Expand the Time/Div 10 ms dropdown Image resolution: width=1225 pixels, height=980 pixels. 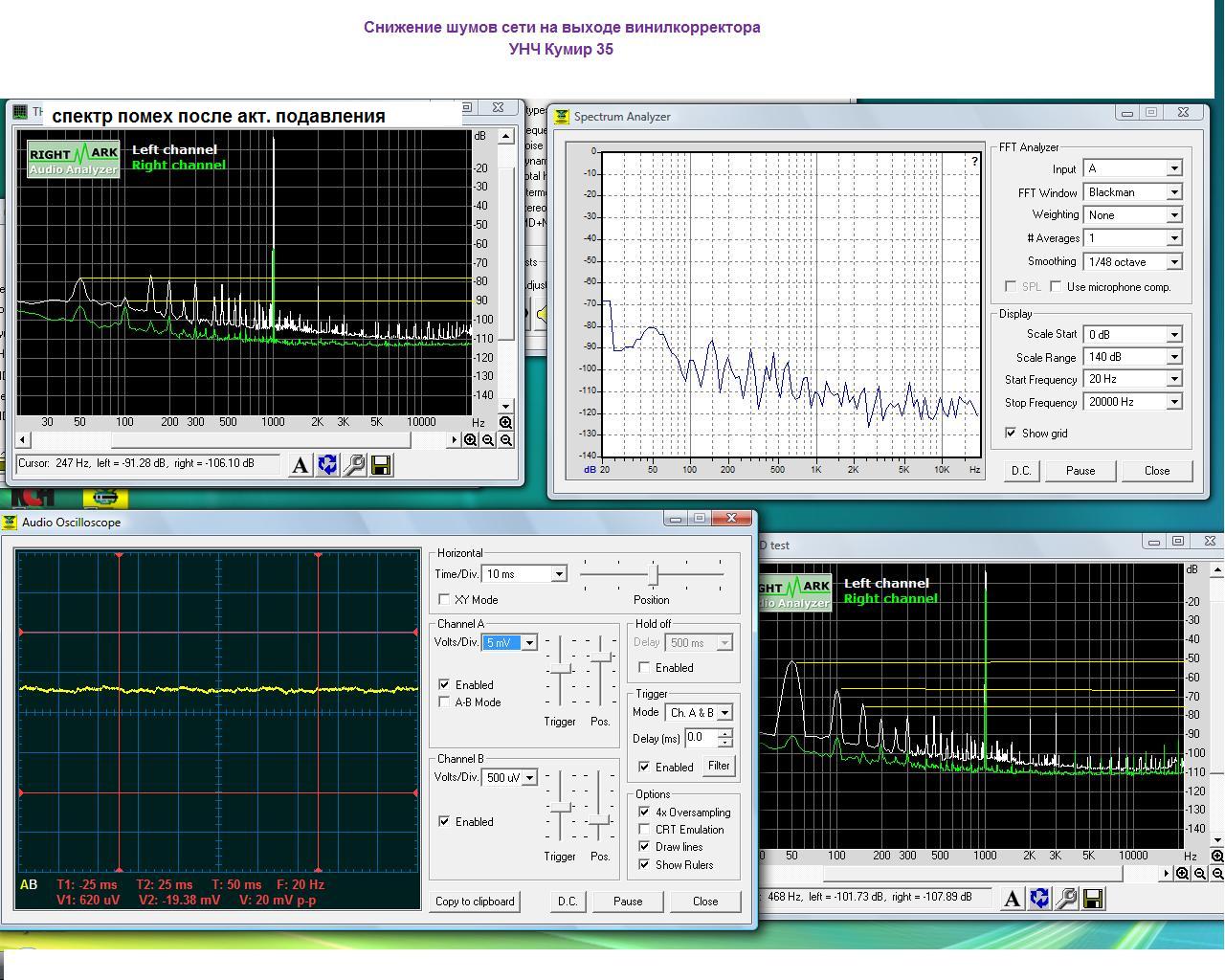click(x=559, y=574)
